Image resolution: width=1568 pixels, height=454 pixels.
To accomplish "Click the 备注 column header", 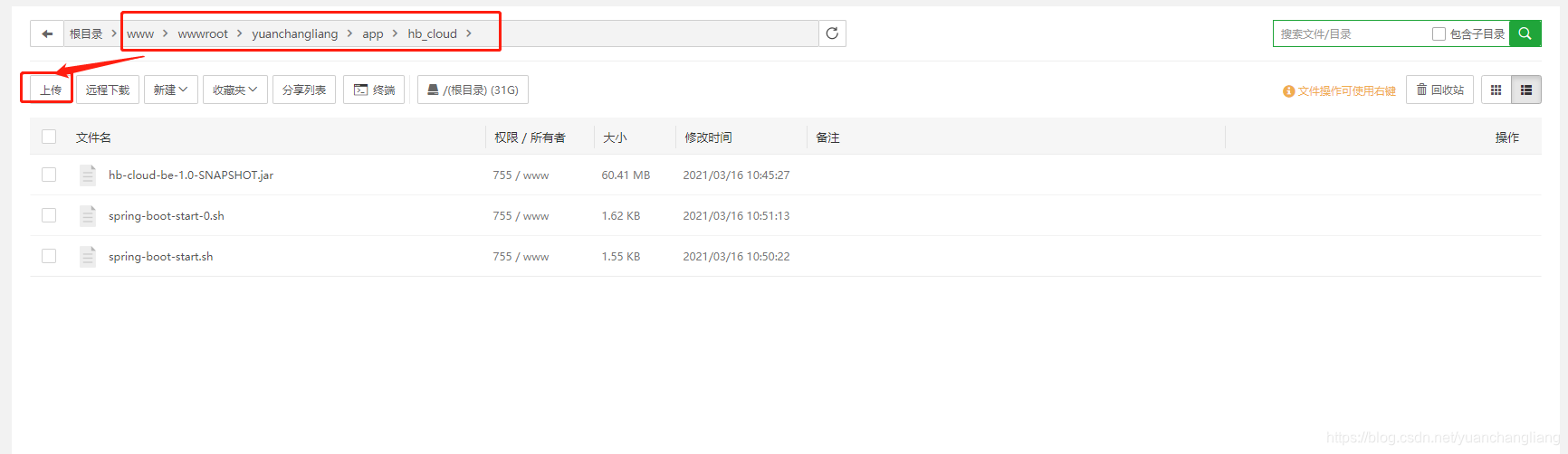I will (x=827, y=137).
